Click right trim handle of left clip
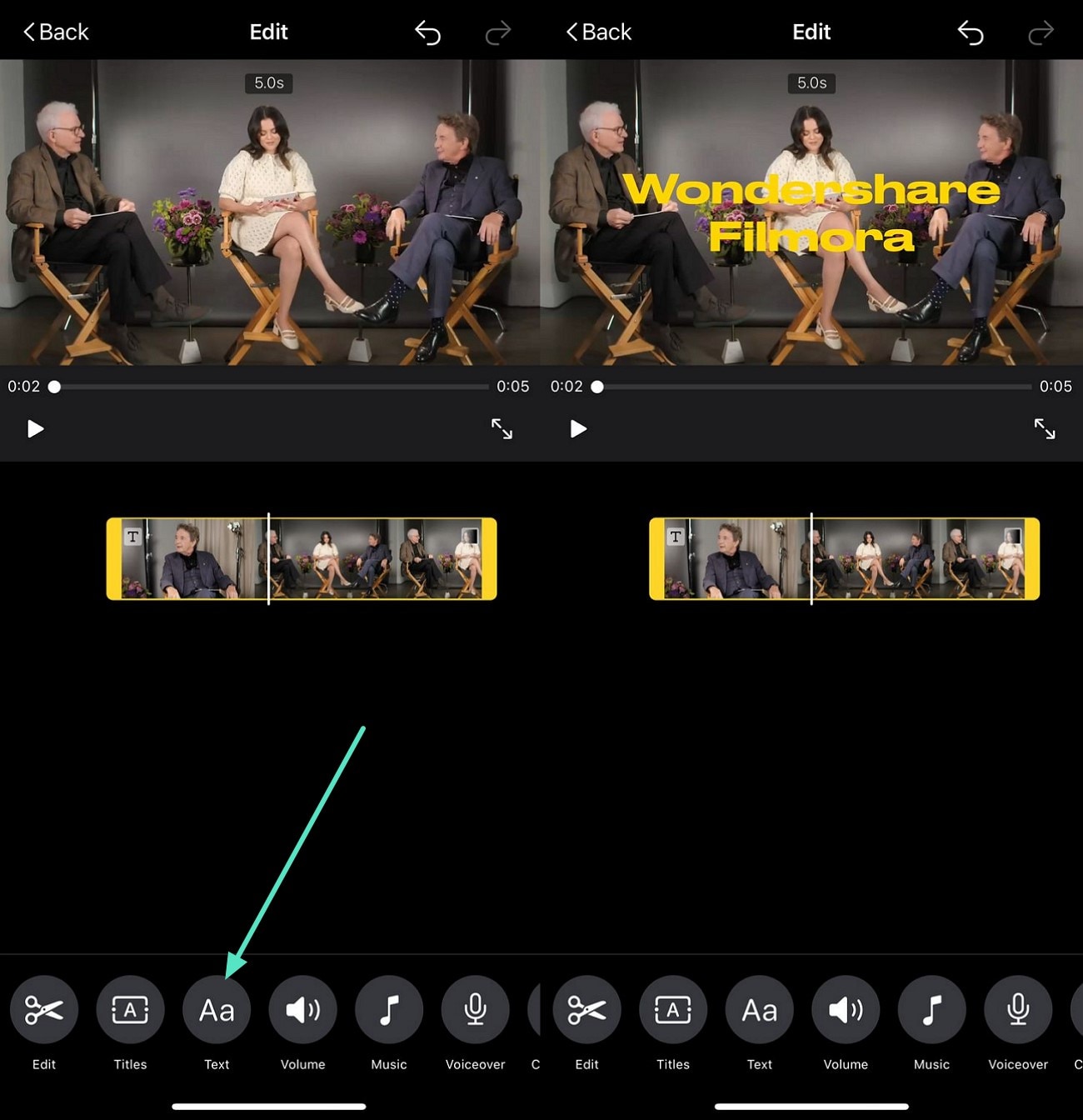The image size is (1083, 1120). point(490,558)
